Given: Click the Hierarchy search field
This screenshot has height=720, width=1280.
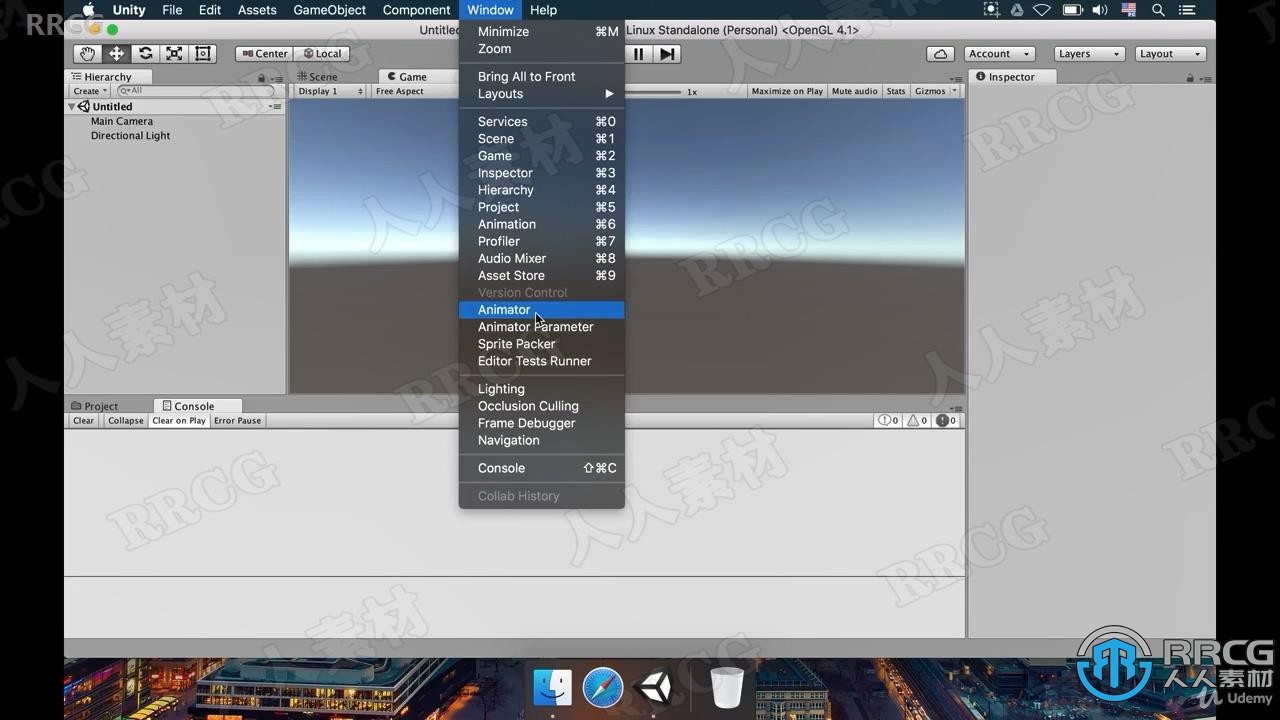Looking at the screenshot, I should click(x=195, y=91).
